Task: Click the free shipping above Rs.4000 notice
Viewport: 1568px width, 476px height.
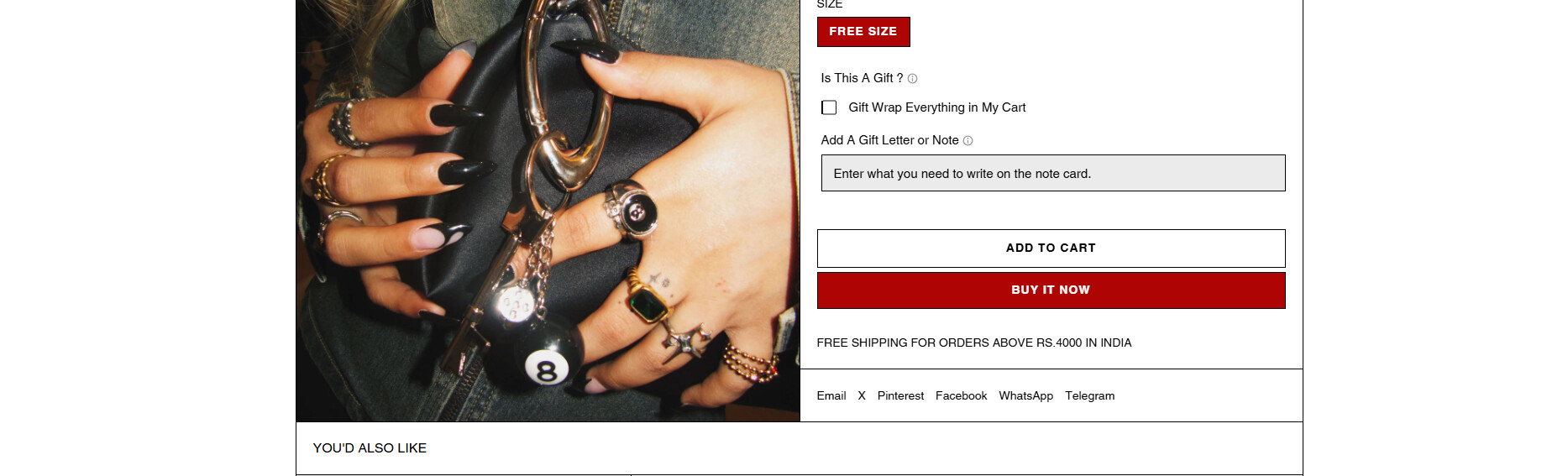Action: [x=974, y=343]
